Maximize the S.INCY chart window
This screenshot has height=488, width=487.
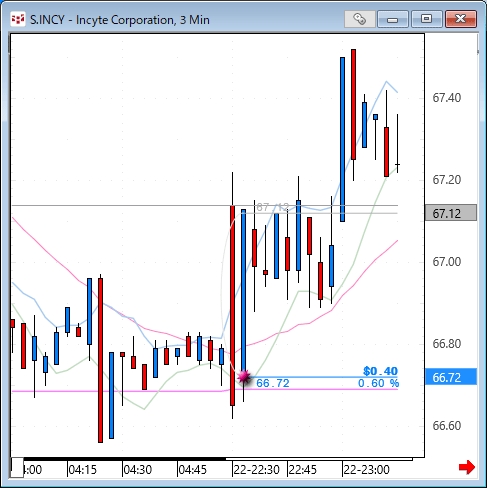(426, 19)
